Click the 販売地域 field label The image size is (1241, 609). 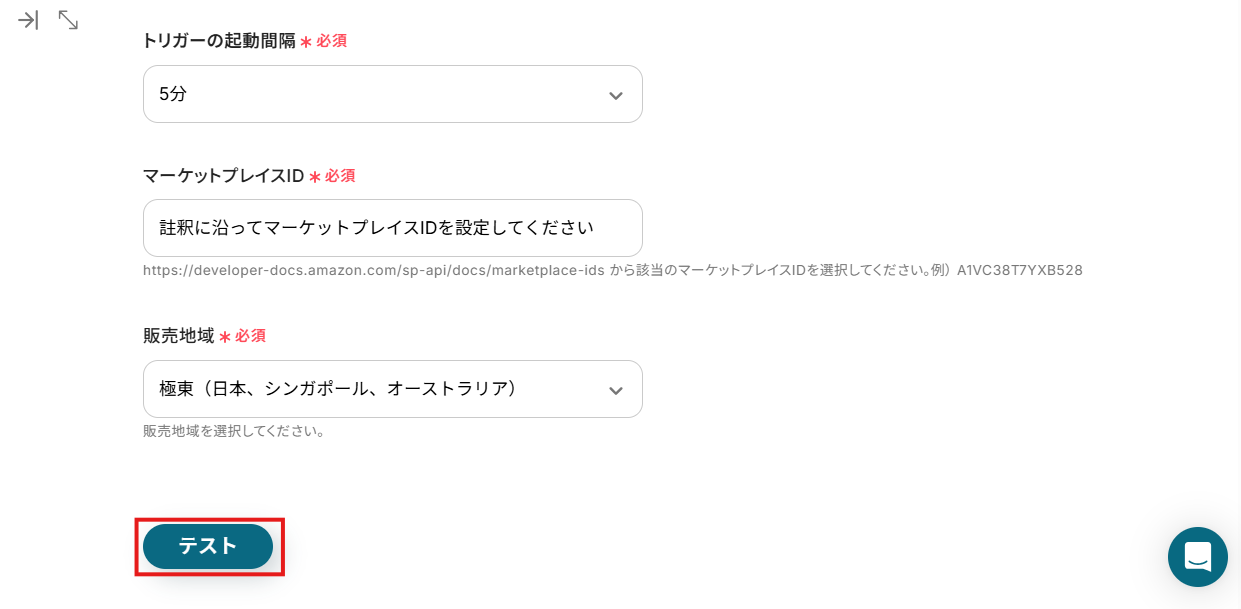[x=179, y=336]
